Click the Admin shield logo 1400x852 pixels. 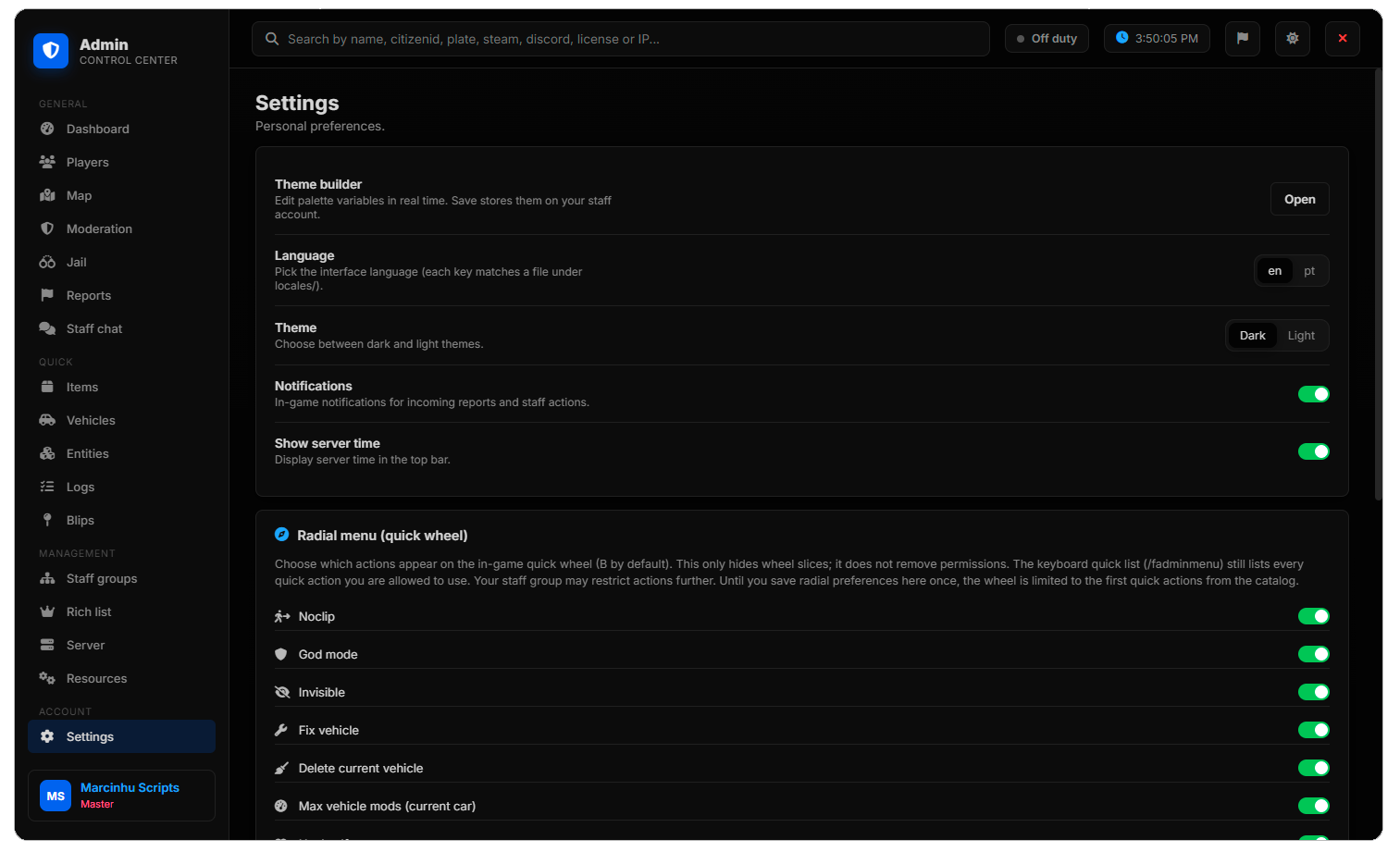[x=51, y=51]
